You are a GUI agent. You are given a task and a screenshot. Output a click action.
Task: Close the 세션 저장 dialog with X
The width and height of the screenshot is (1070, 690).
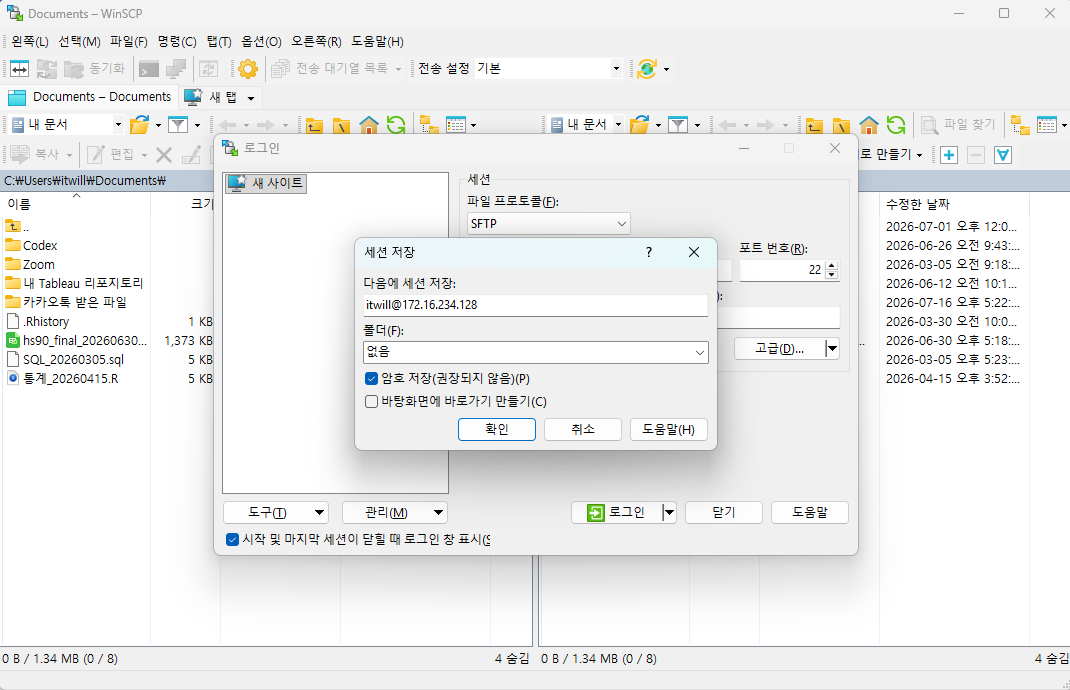tap(694, 253)
